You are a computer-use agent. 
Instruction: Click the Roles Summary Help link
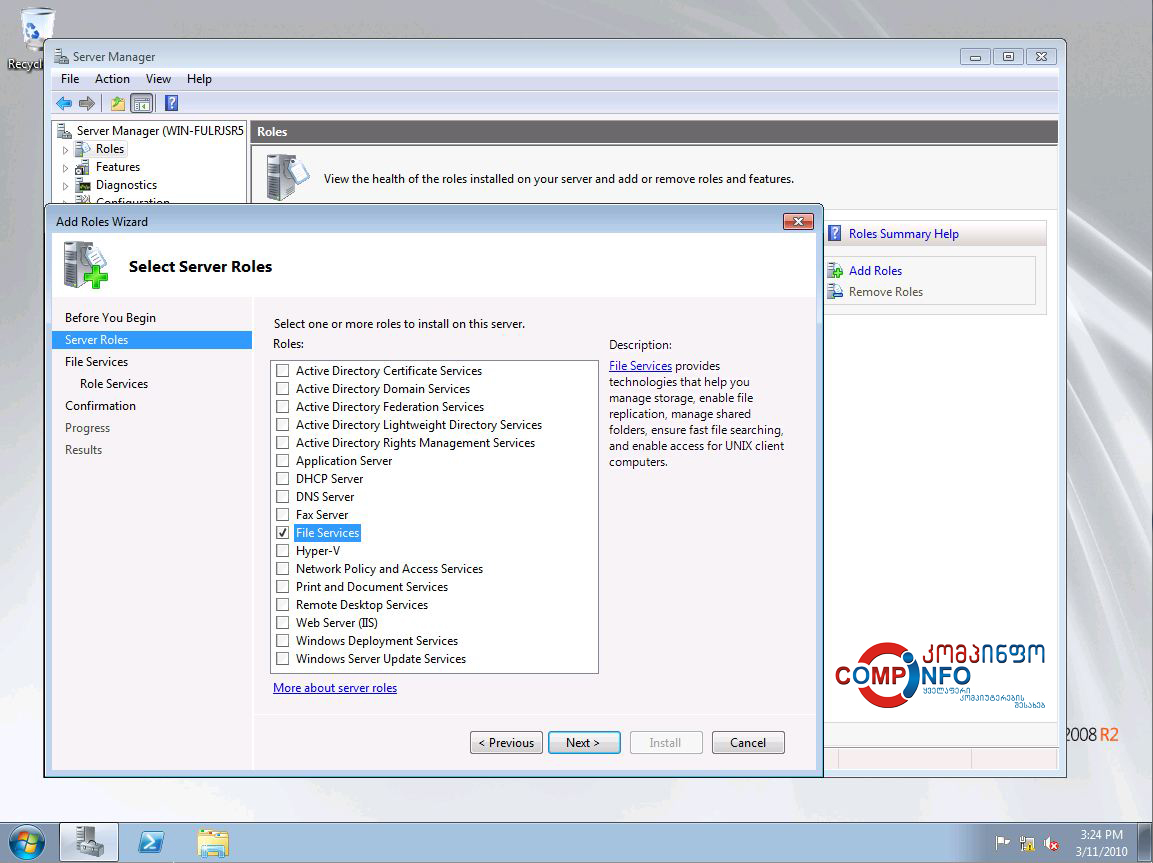click(x=904, y=234)
